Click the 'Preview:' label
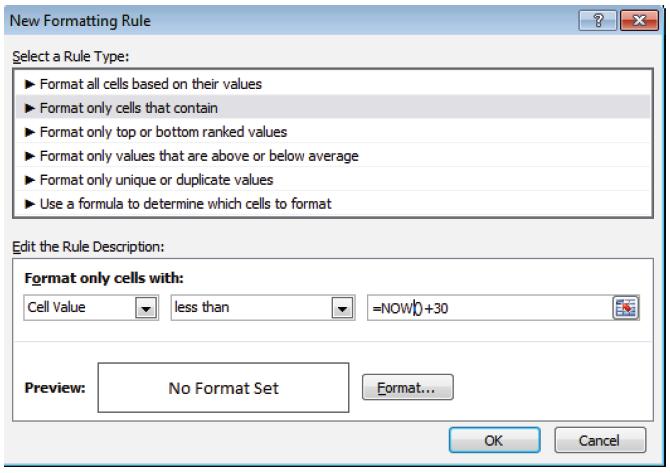Screen dimensions: 670x473 (x=55, y=388)
